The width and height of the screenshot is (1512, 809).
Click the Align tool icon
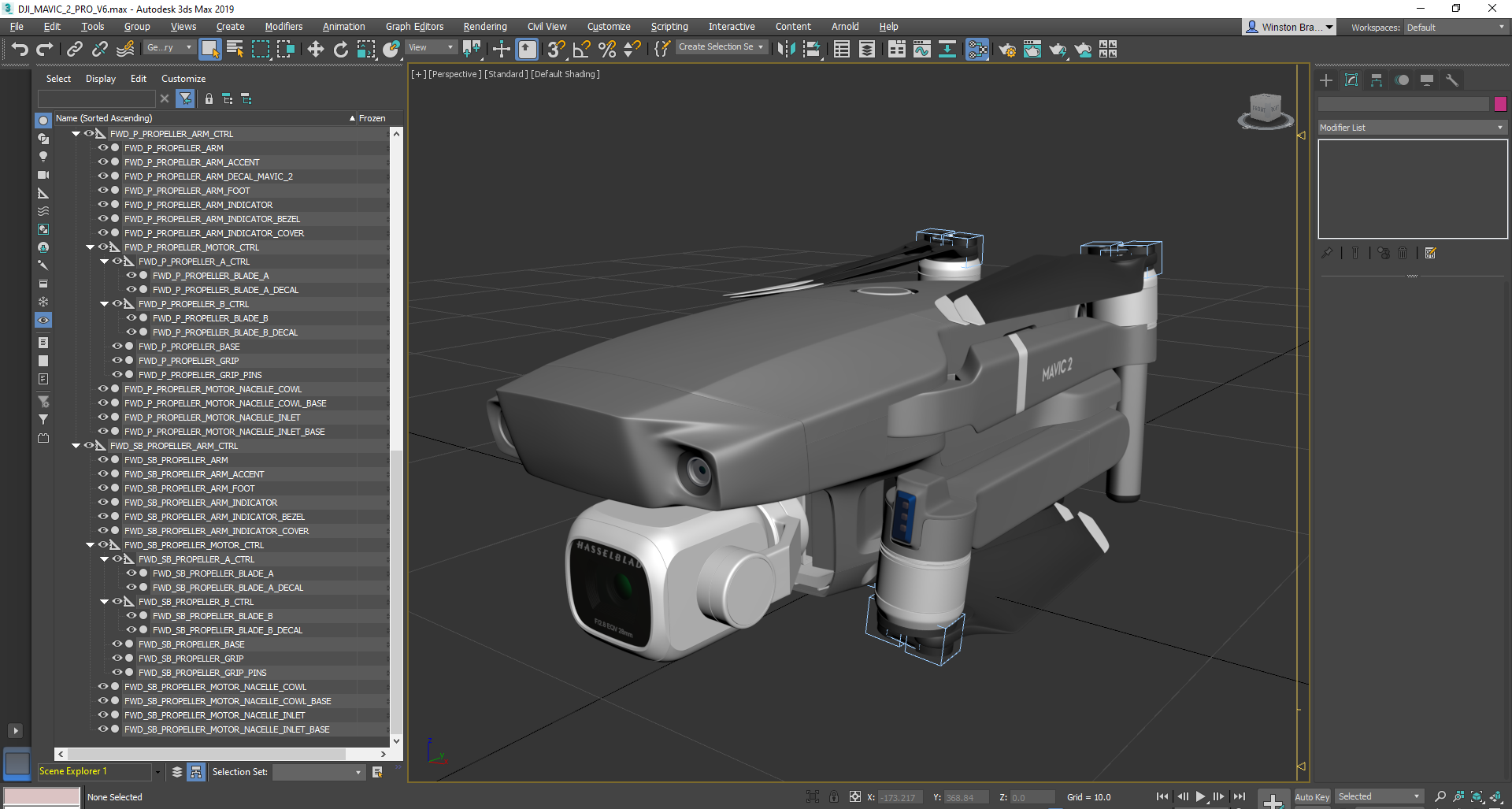[811, 50]
